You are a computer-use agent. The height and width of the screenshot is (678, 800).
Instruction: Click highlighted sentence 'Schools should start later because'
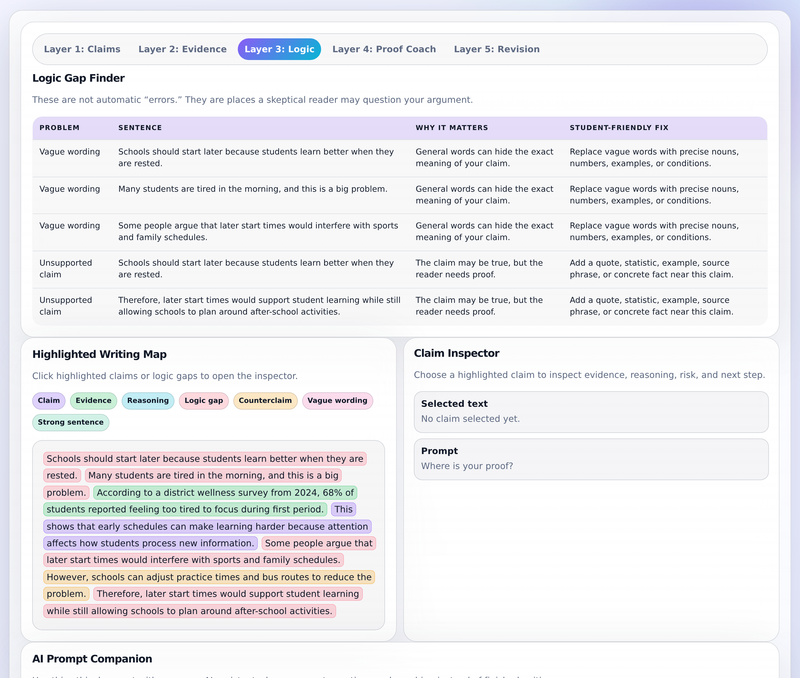pos(205,459)
